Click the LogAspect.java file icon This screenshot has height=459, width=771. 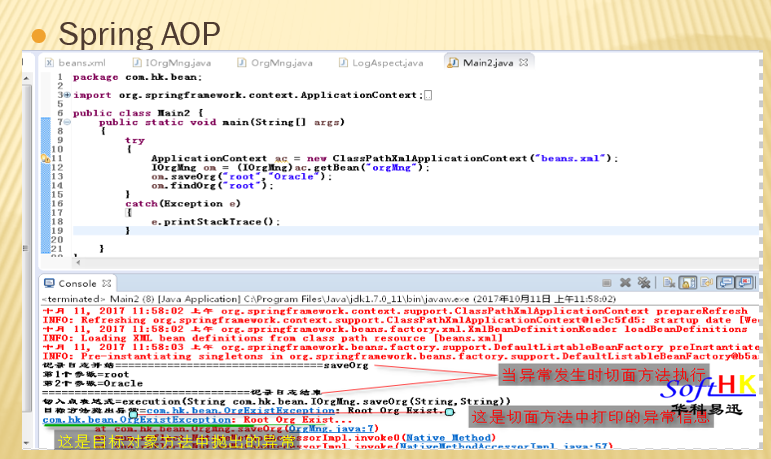pos(343,62)
